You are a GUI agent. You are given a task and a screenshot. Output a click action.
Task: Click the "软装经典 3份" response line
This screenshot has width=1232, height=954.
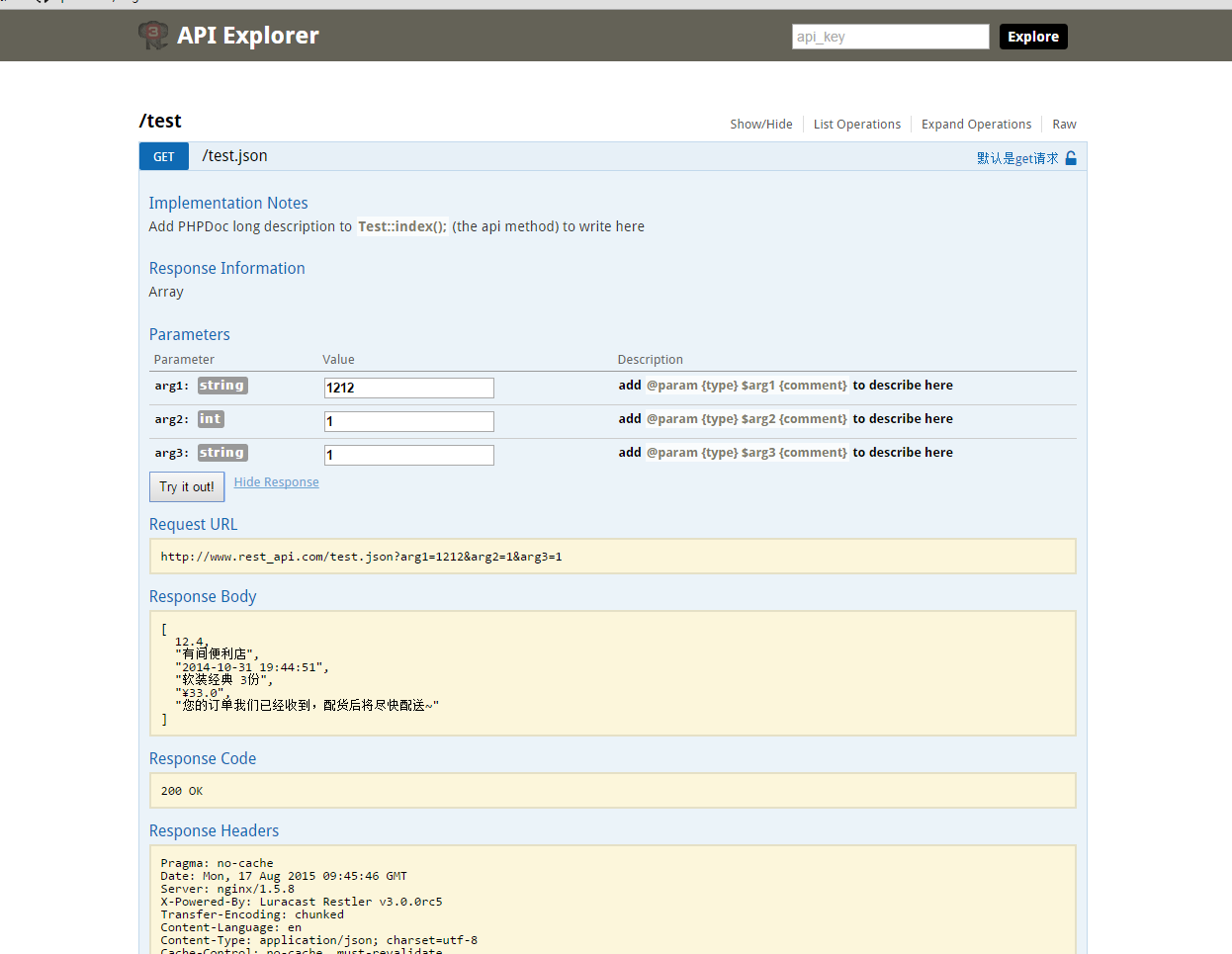223,680
